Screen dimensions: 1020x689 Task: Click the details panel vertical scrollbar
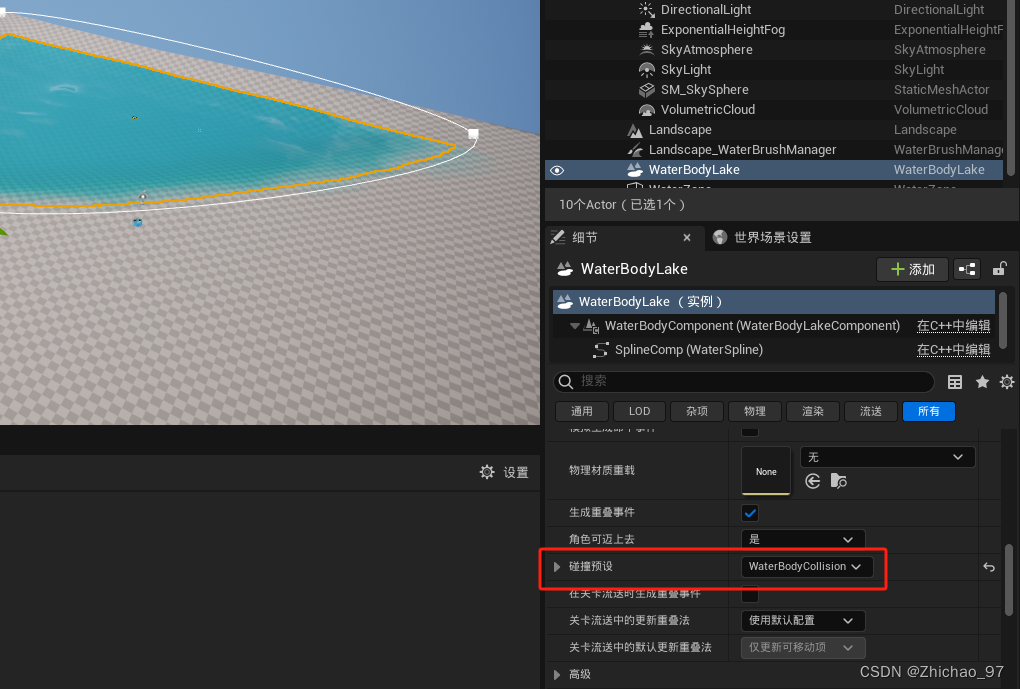point(1009,579)
